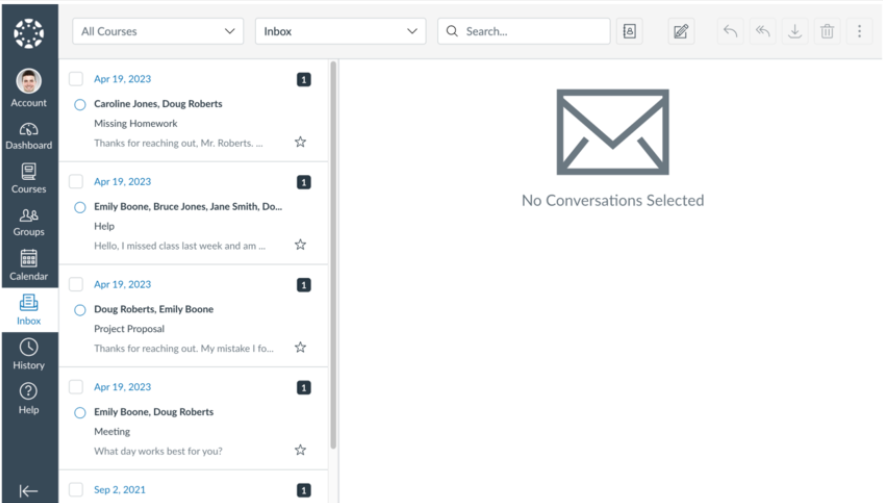This screenshot has height=503, width=883.
Task: Open the more options kebab menu
Action: (x=858, y=32)
